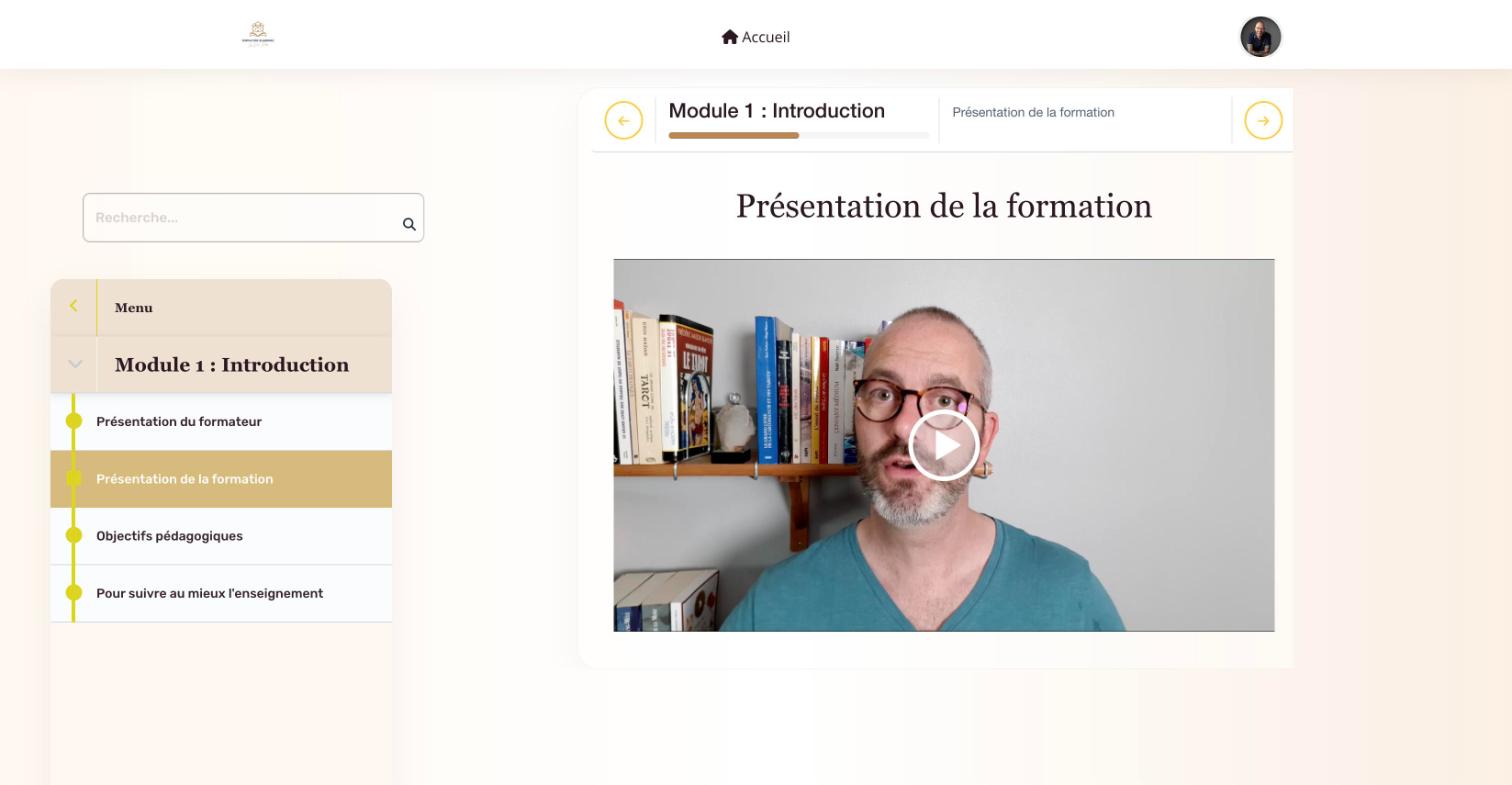Open the user profile avatar
Screen dimensions: 1512x785
[1261, 37]
